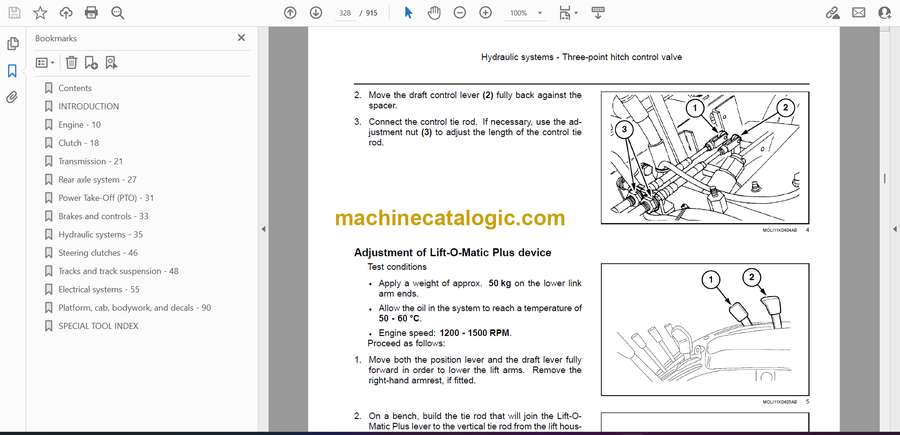Jump to Engine - 10 bookmark

[79, 125]
